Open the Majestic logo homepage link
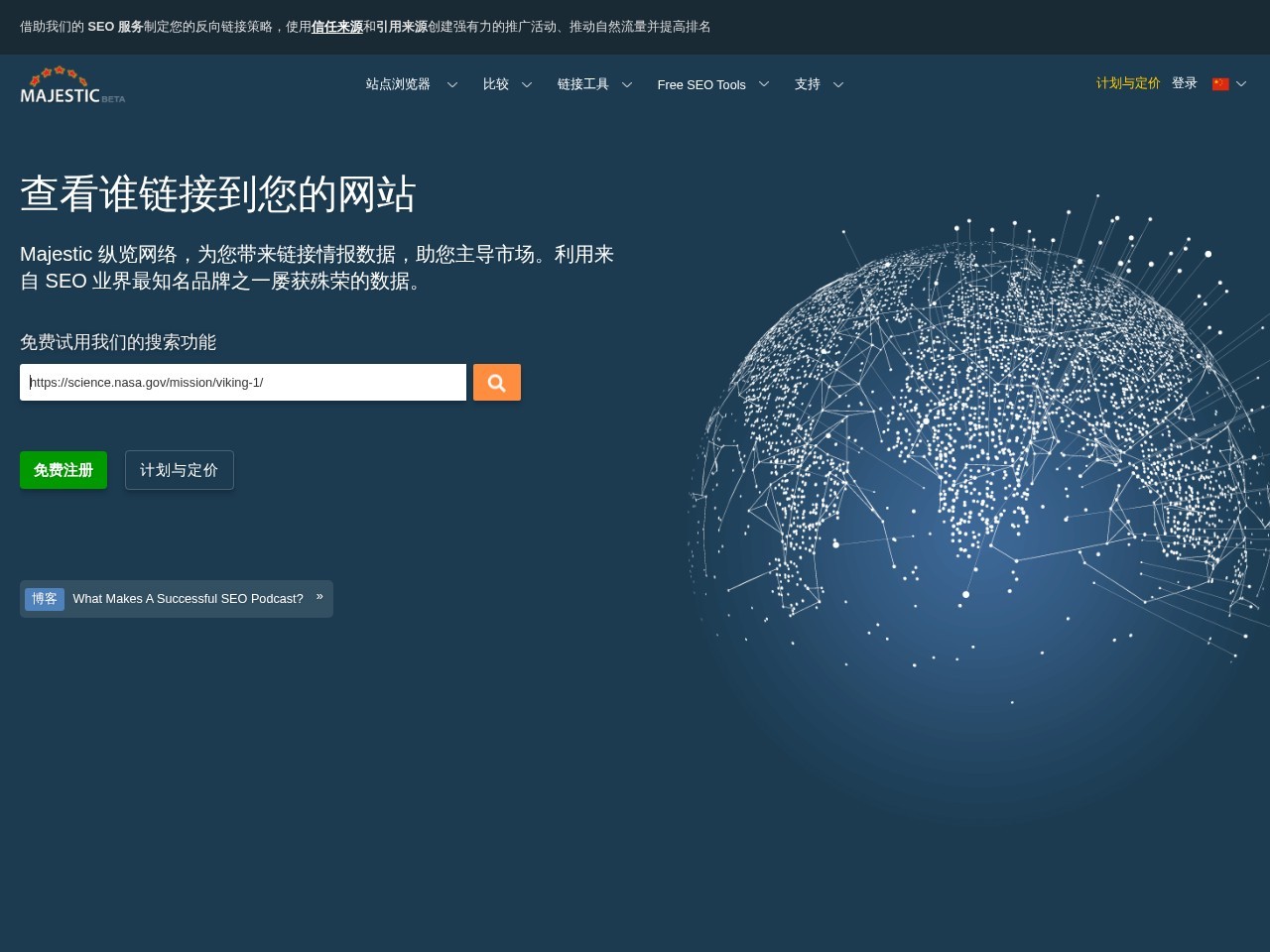Screen dimensions: 1270x952 [72, 85]
